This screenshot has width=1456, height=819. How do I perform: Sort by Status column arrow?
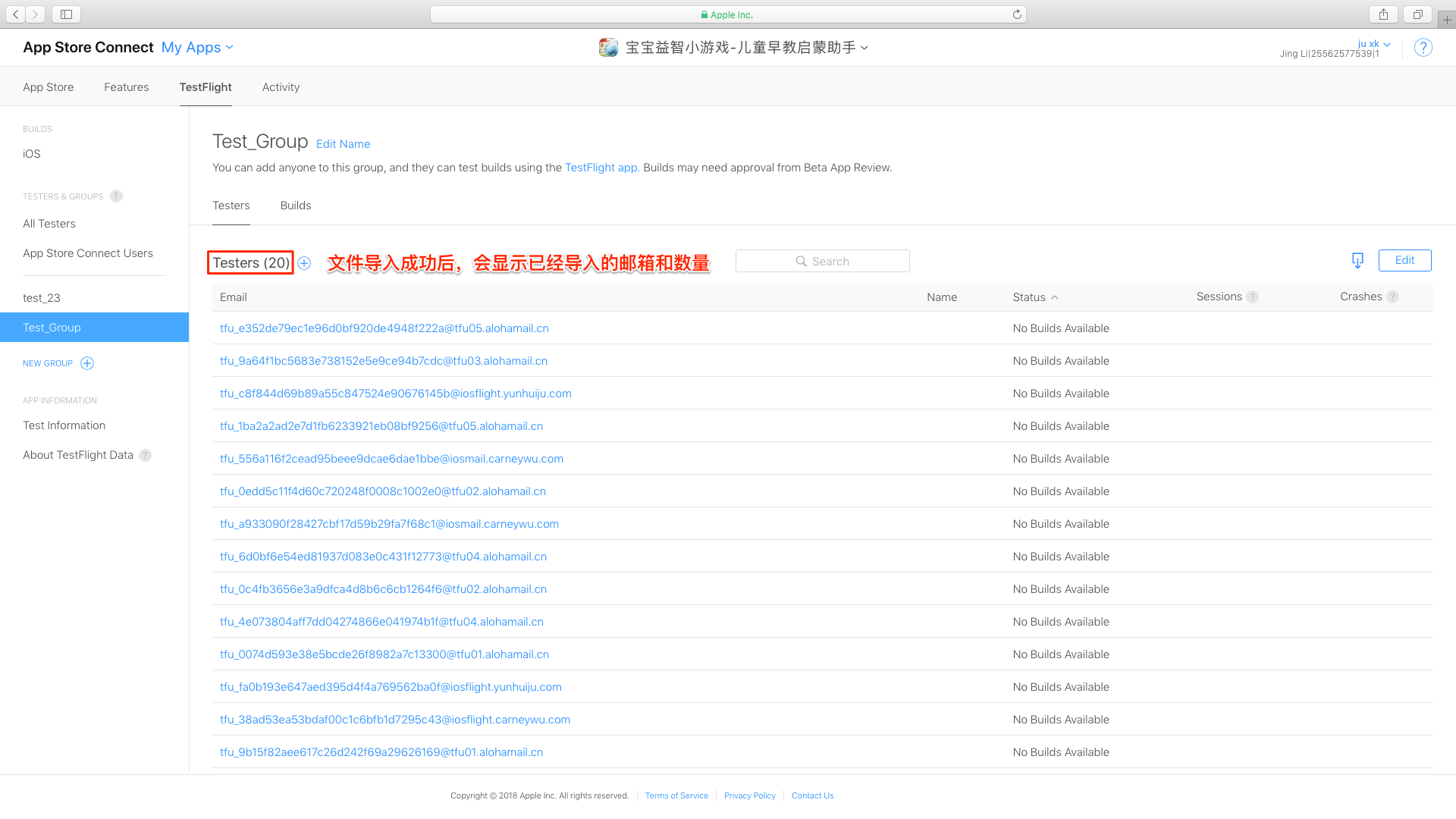[1054, 297]
